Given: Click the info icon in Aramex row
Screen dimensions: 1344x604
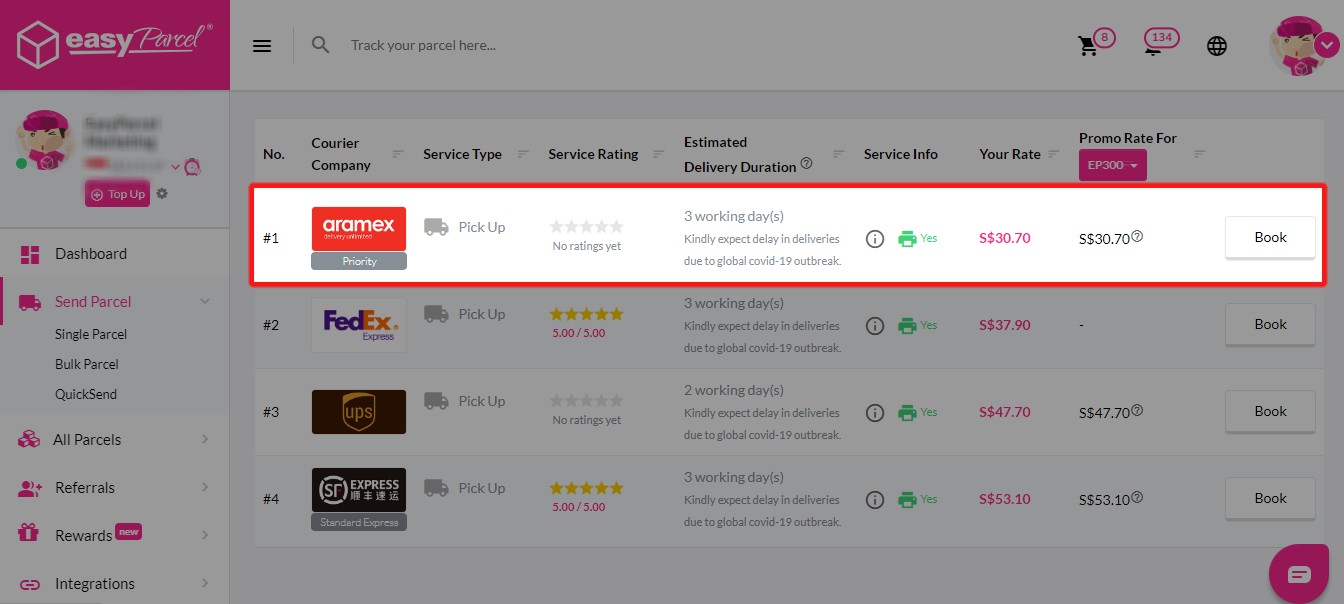Looking at the screenshot, I should pyautogui.click(x=875, y=239).
